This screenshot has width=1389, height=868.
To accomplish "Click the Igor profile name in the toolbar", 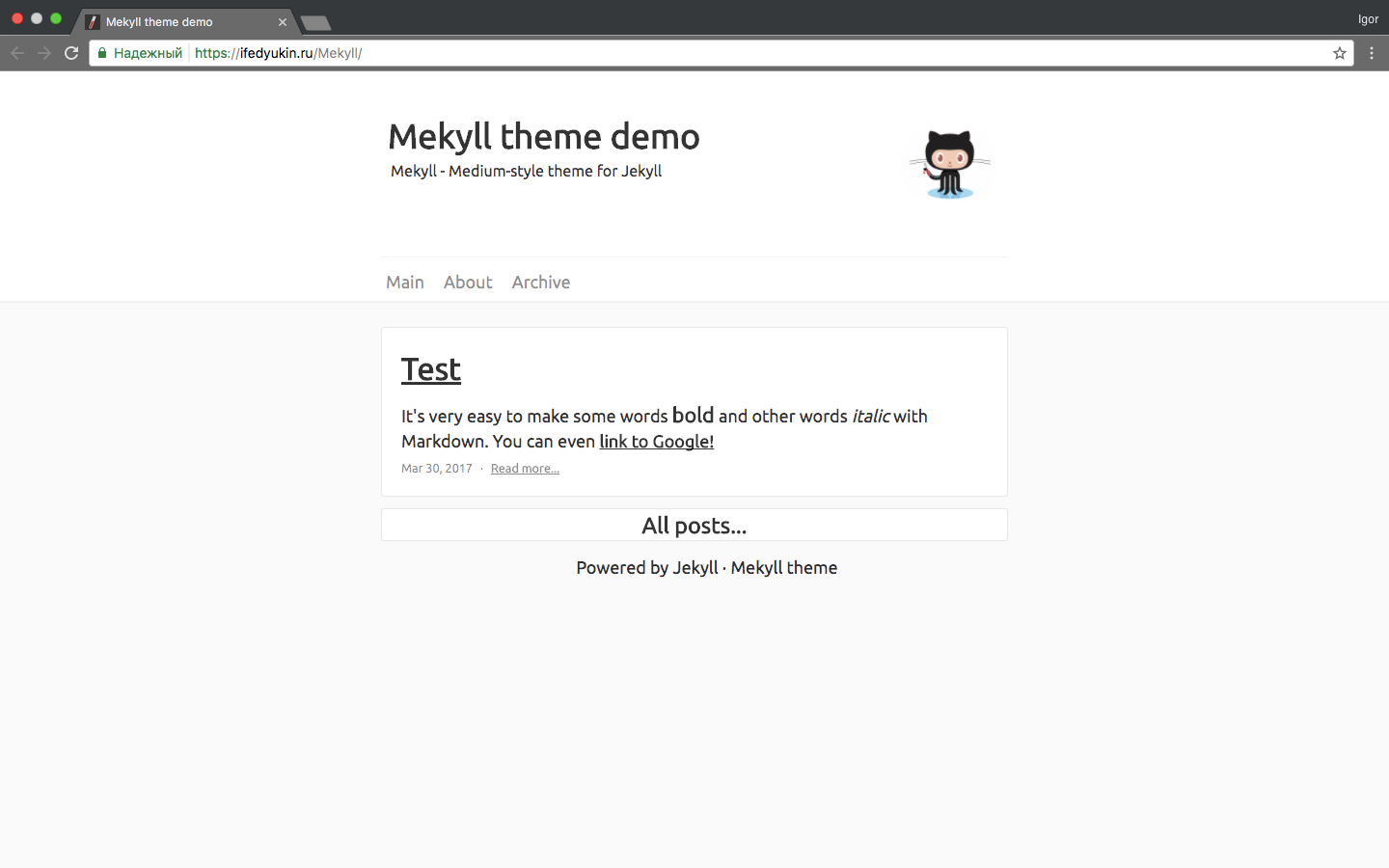I will [1368, 18].
